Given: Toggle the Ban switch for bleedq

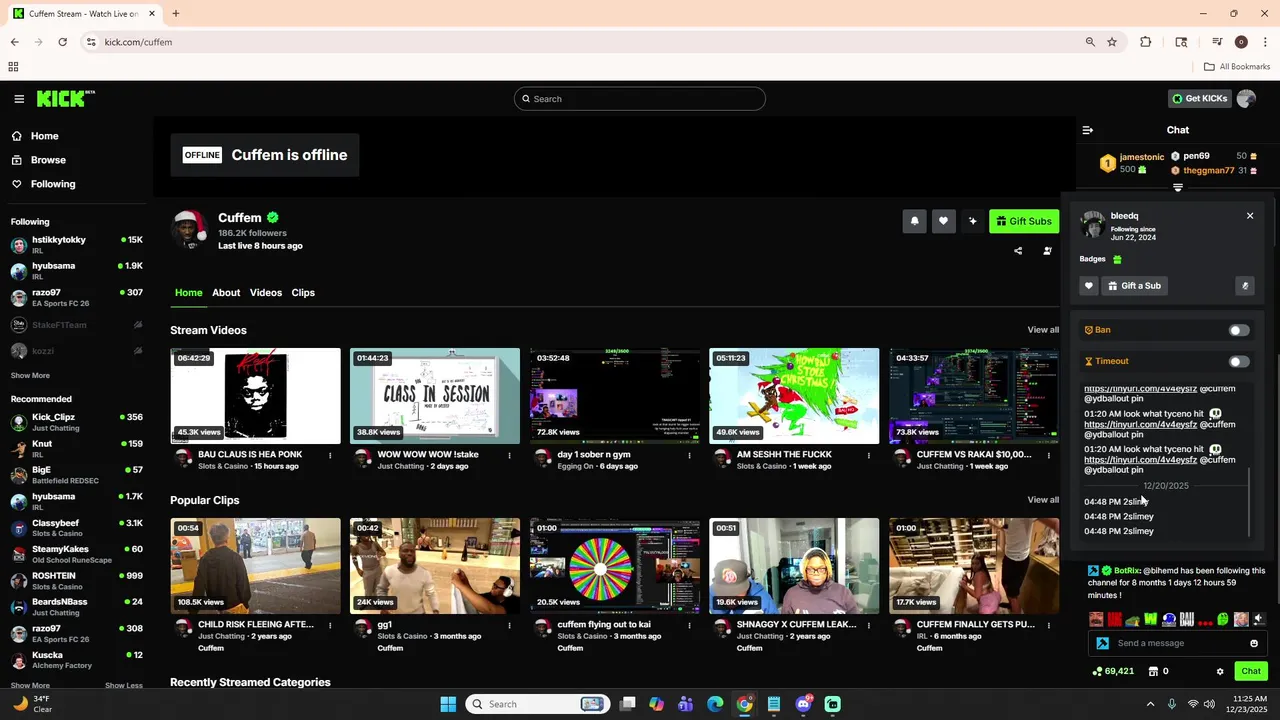Looking at the screenshot, I should click(1239, 330).
